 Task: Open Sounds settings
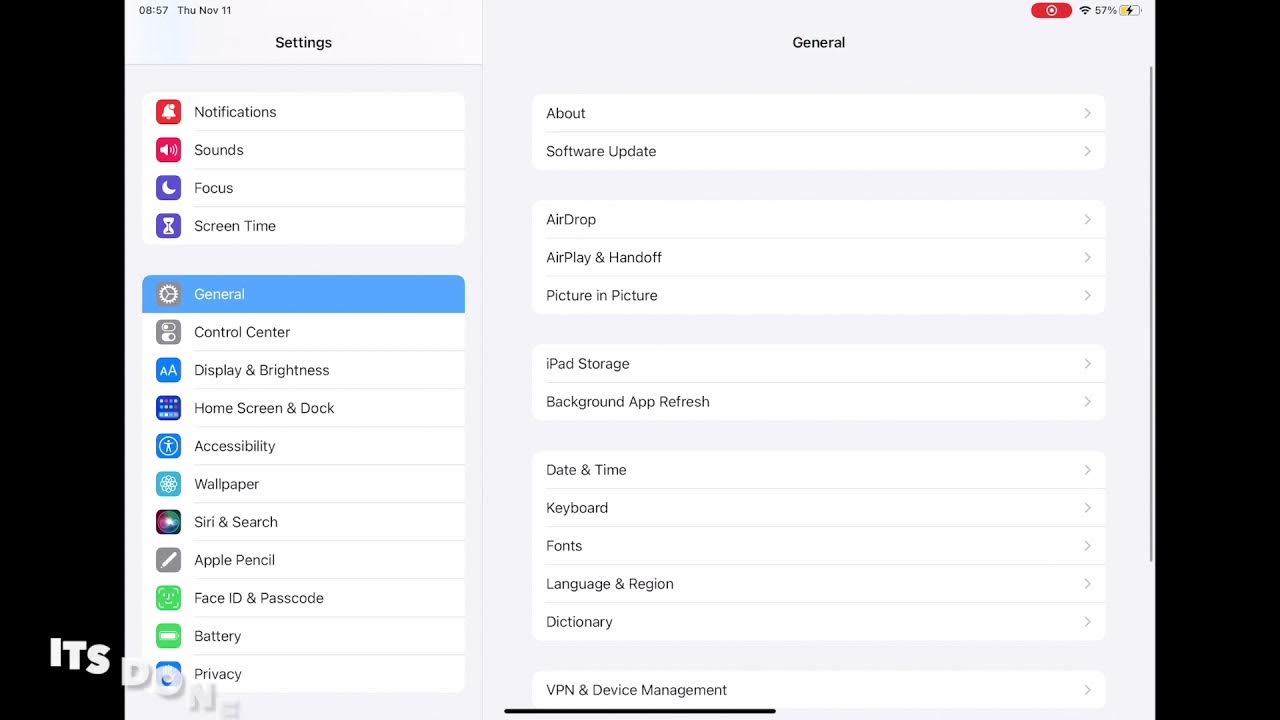(303, 150)
